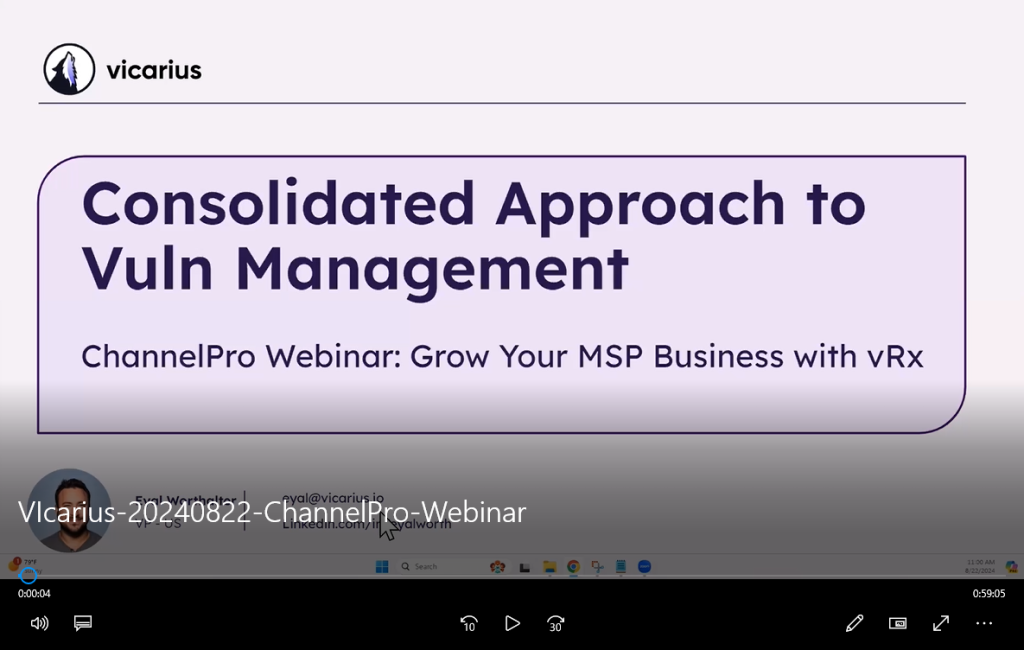Skip back 10 seconds
Viewport: 1024px width, 650px height.
coord(468,623)
